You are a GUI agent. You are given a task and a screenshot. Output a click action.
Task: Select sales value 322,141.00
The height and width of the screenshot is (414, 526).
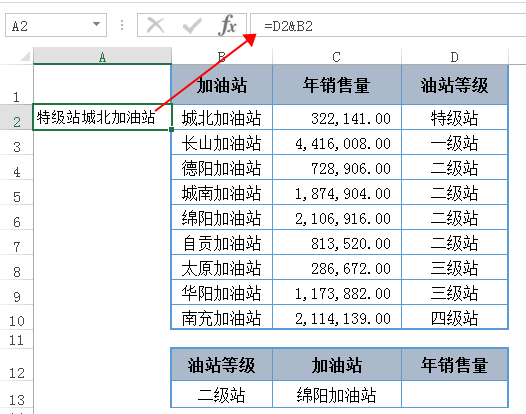coord(337,117)
